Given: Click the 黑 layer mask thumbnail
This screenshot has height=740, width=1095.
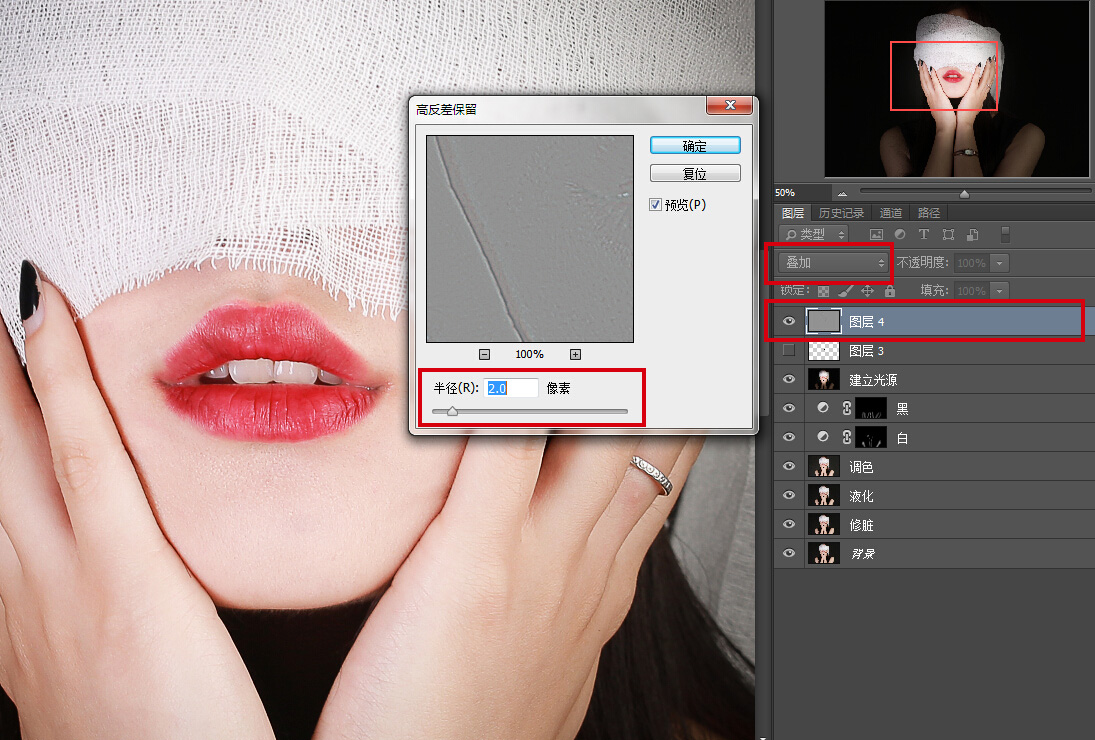Looking at the screenshot, I should [x=871, y=408].
